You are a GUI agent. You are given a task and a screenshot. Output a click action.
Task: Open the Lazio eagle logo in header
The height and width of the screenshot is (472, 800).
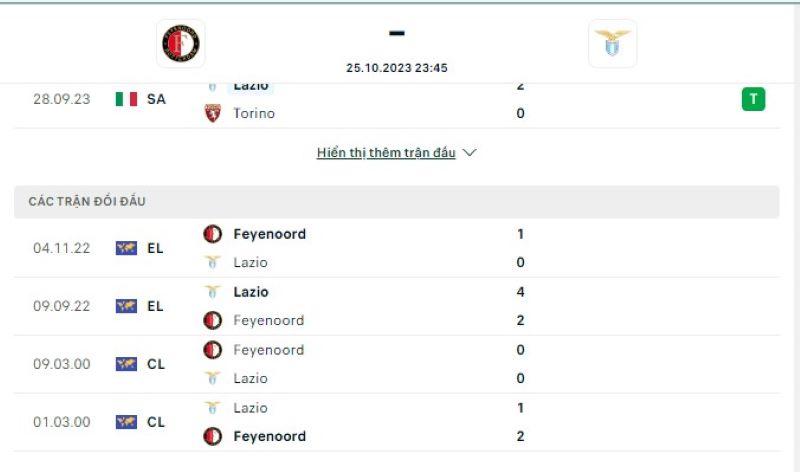[612, 43]
